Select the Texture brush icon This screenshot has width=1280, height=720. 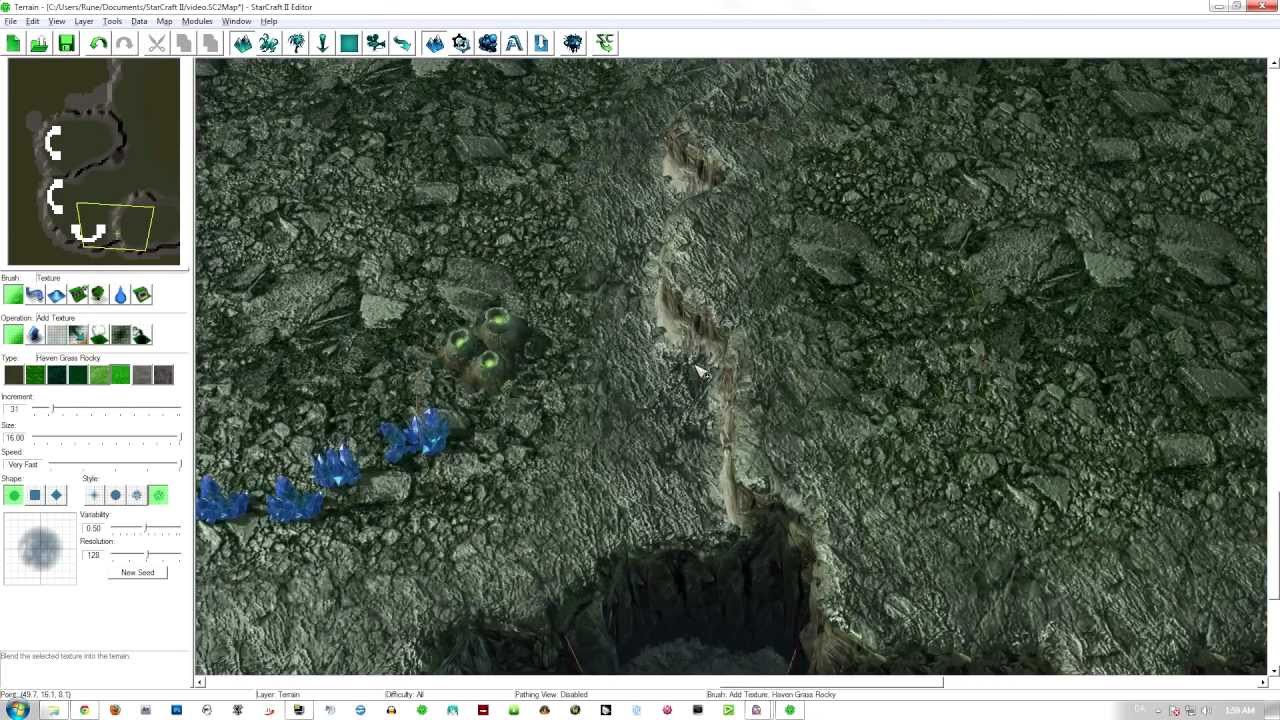coord(13,294)
